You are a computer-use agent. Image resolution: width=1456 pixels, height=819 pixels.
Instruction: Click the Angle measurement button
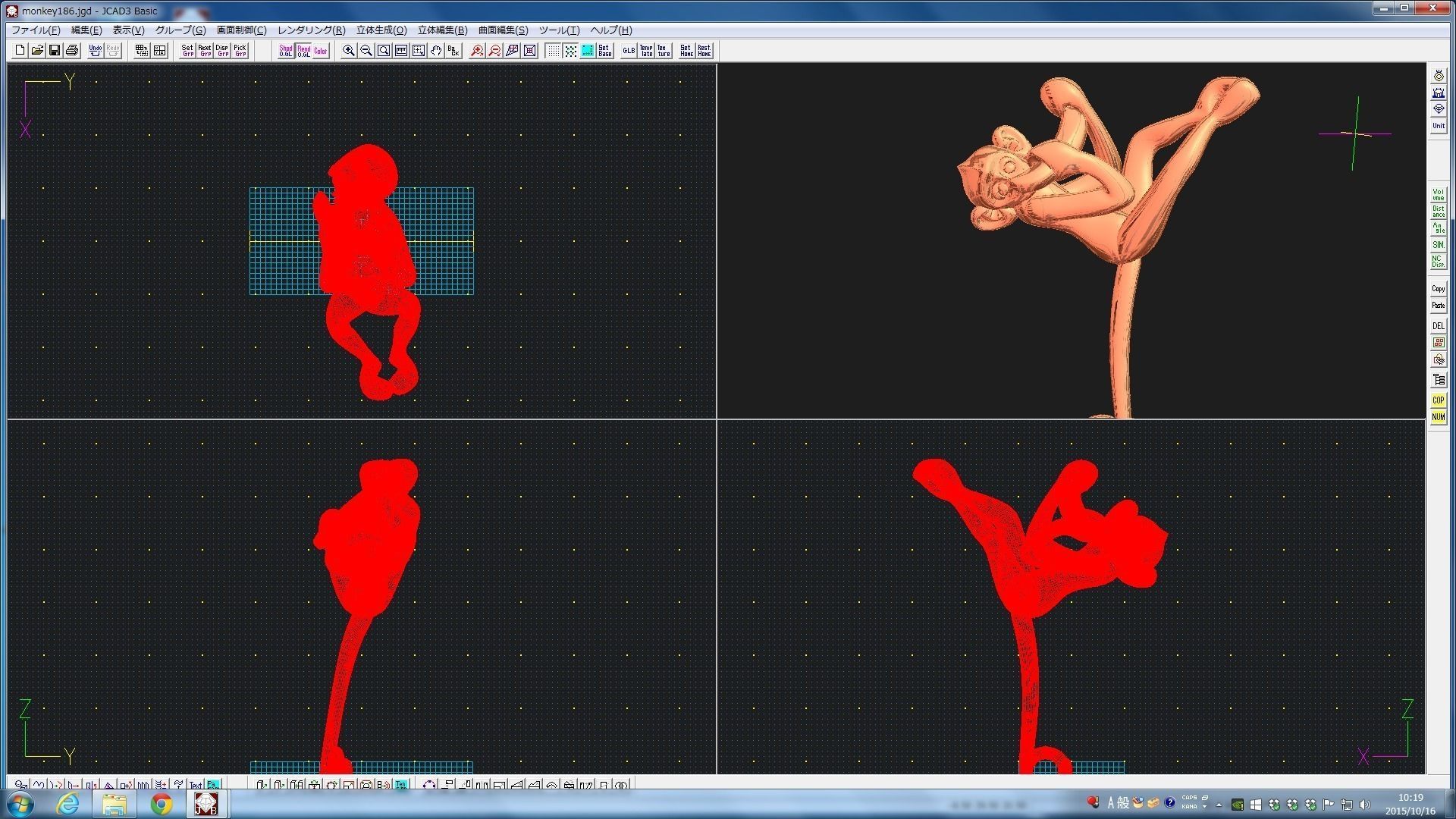1438,228
